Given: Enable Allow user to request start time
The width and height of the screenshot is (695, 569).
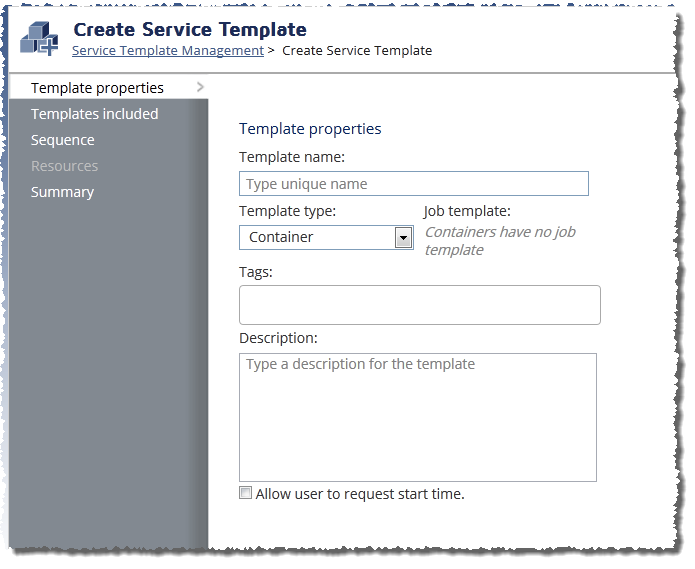Looking at the screenshot, I should [x=246, y=493].
